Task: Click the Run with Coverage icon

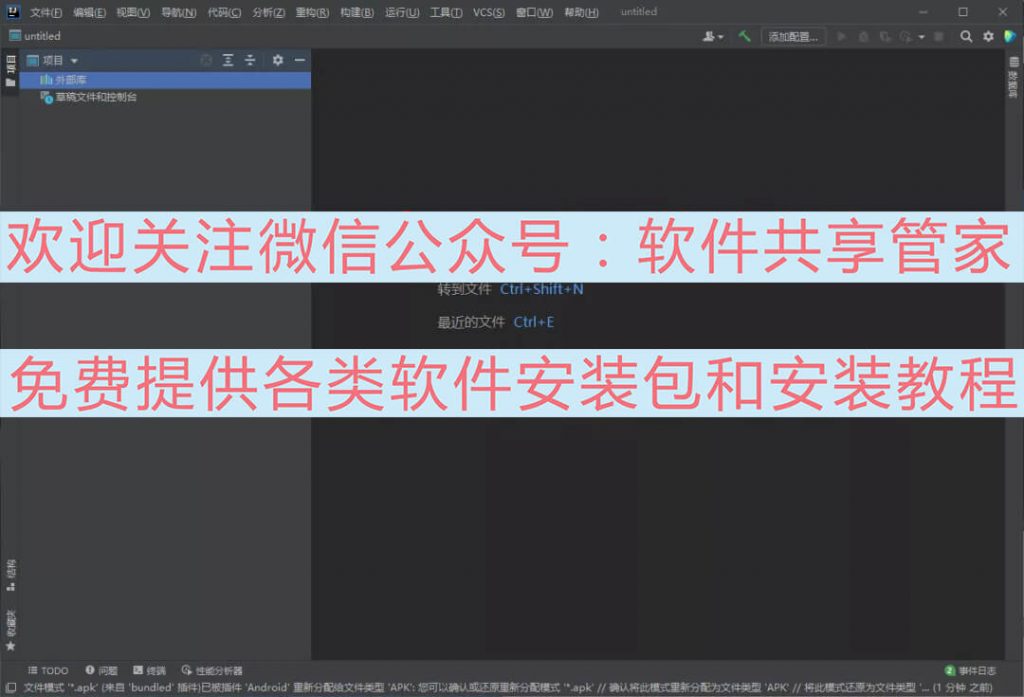Action: [x=885, y=37]
